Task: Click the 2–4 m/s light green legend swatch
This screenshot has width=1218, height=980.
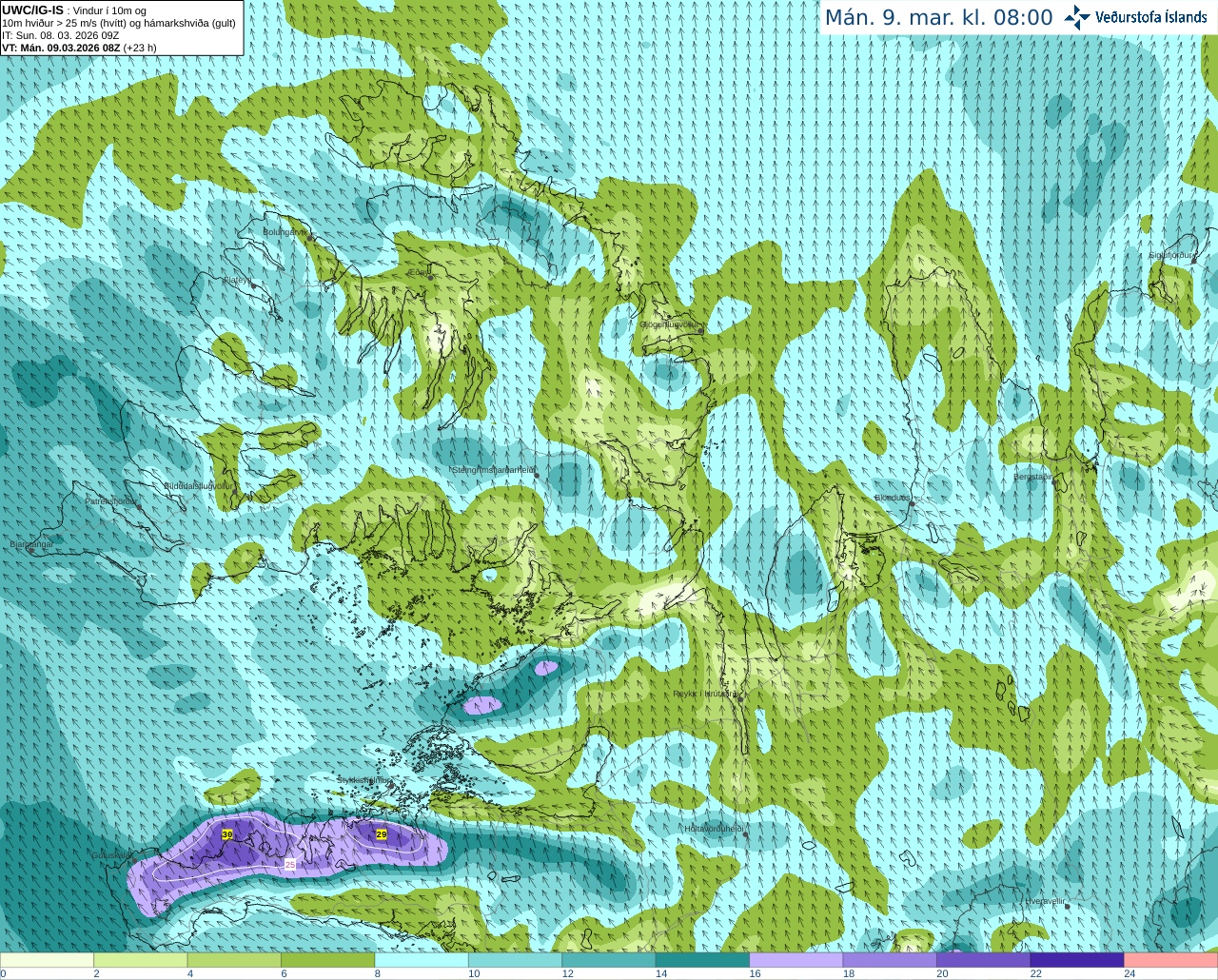Action: (x=140, y=960)
